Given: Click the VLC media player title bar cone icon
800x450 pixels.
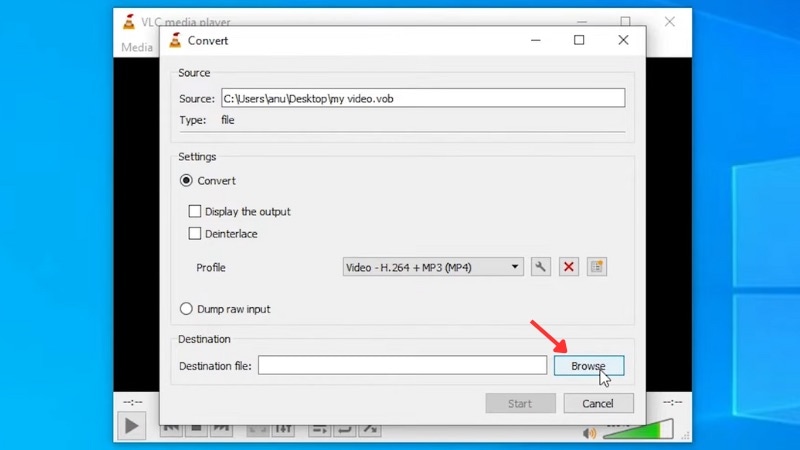Looking at the screenshot, I should 129,22.
